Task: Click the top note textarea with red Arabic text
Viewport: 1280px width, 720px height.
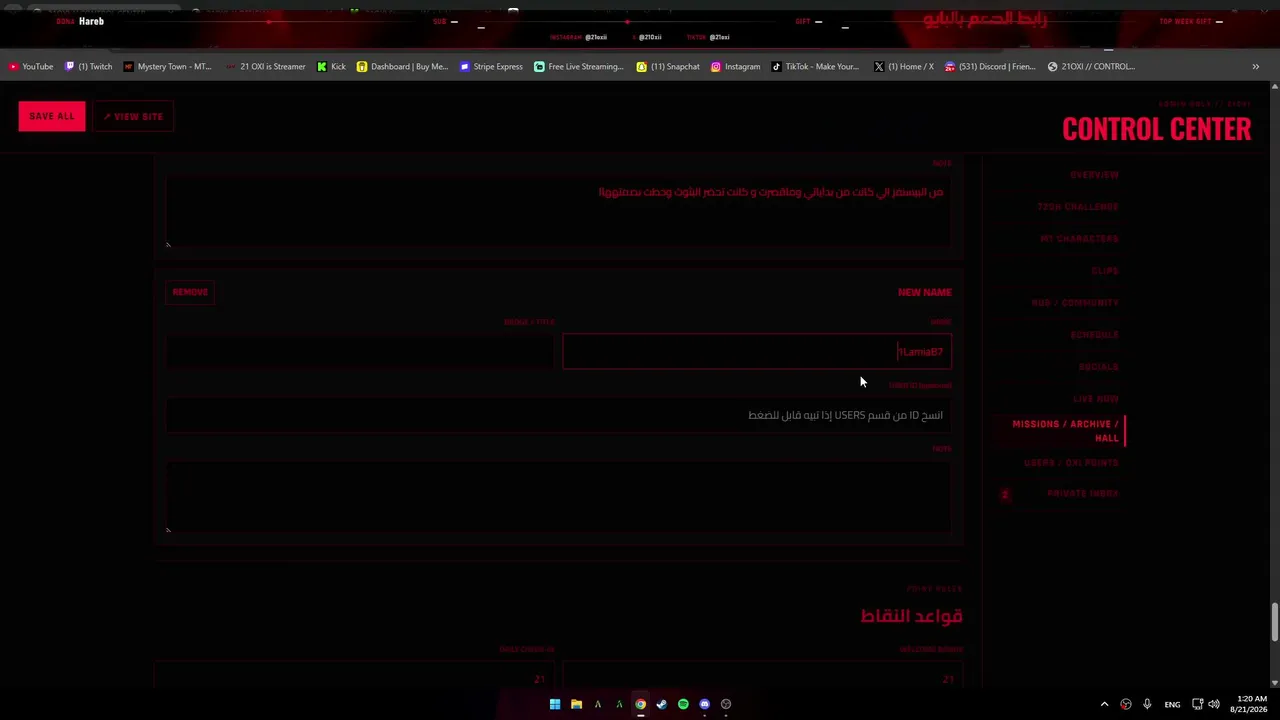Action: pos(559,211)
